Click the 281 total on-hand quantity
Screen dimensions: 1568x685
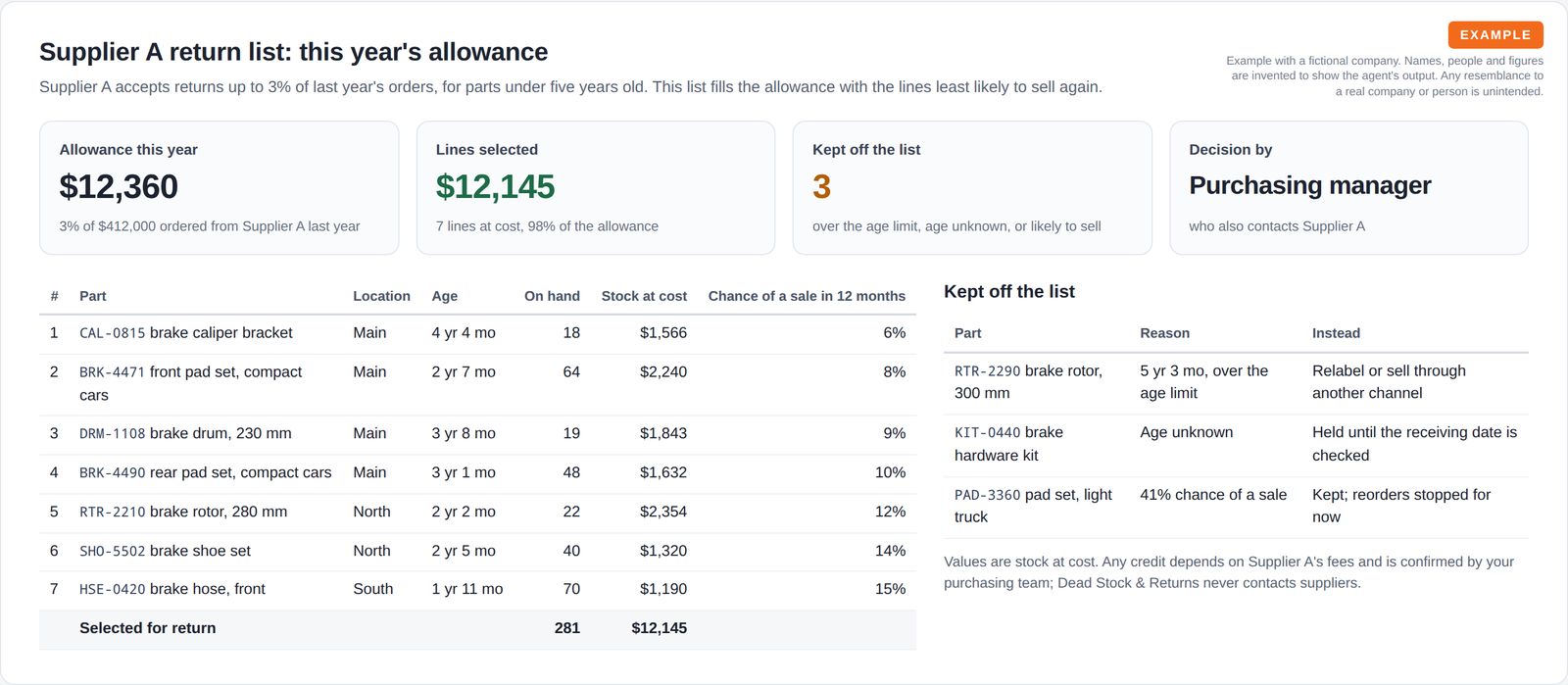(x=567, y=628)
